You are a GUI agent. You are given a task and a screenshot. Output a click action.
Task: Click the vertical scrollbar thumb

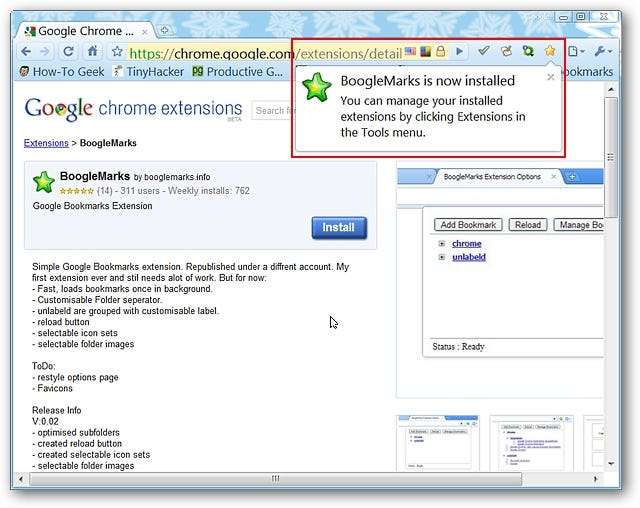[x=611, y=157]
